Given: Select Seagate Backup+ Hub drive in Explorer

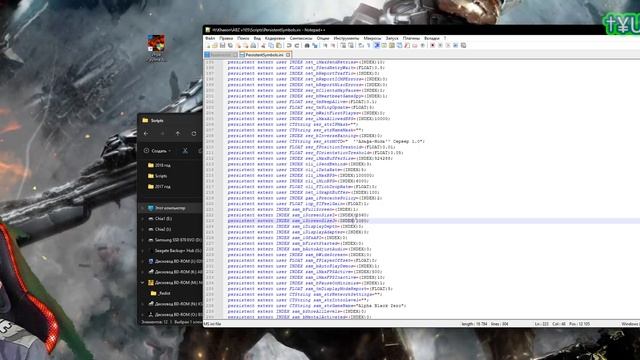Looking at the screenshot, I should point(175,251).
